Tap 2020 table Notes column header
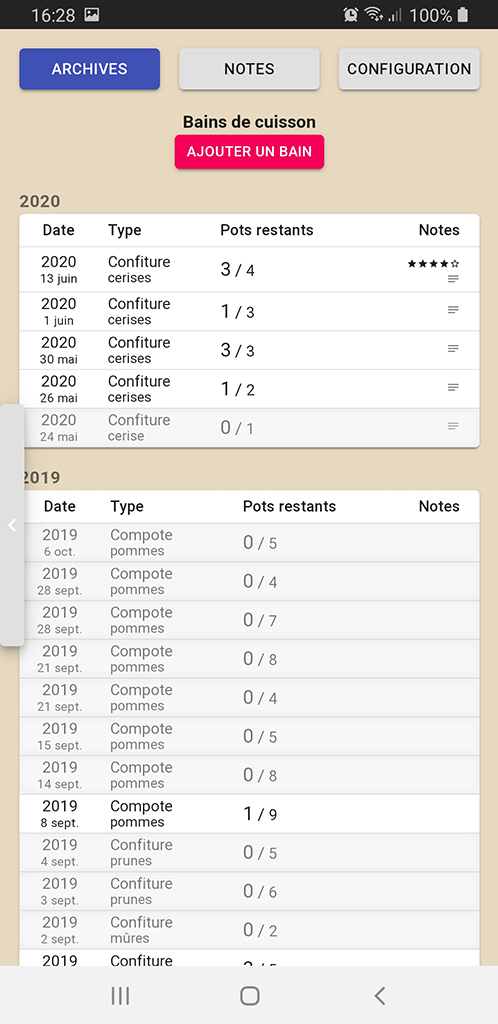Viewport: 498px width, 1024px height. tap(439, 230)
